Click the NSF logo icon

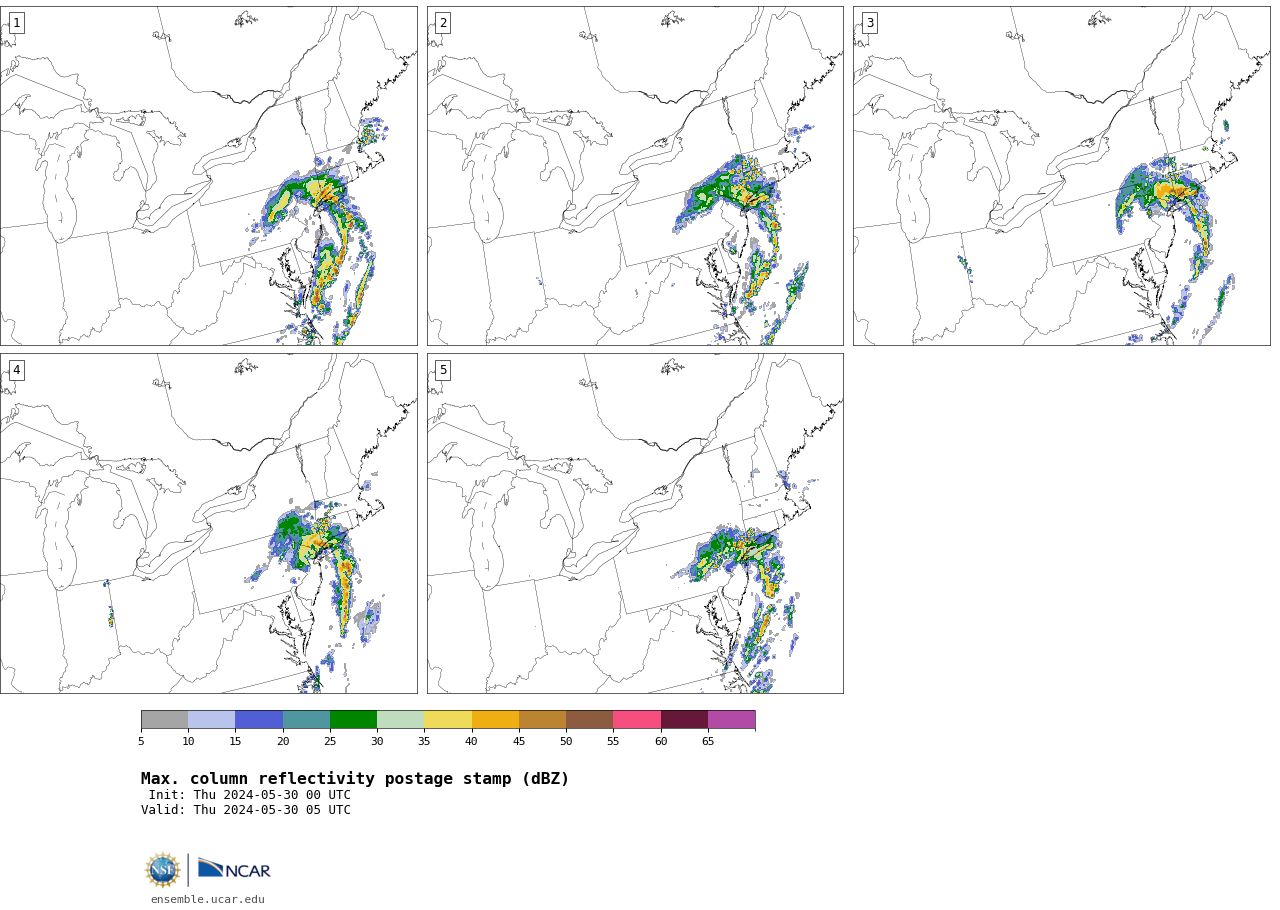click(163, 870)
